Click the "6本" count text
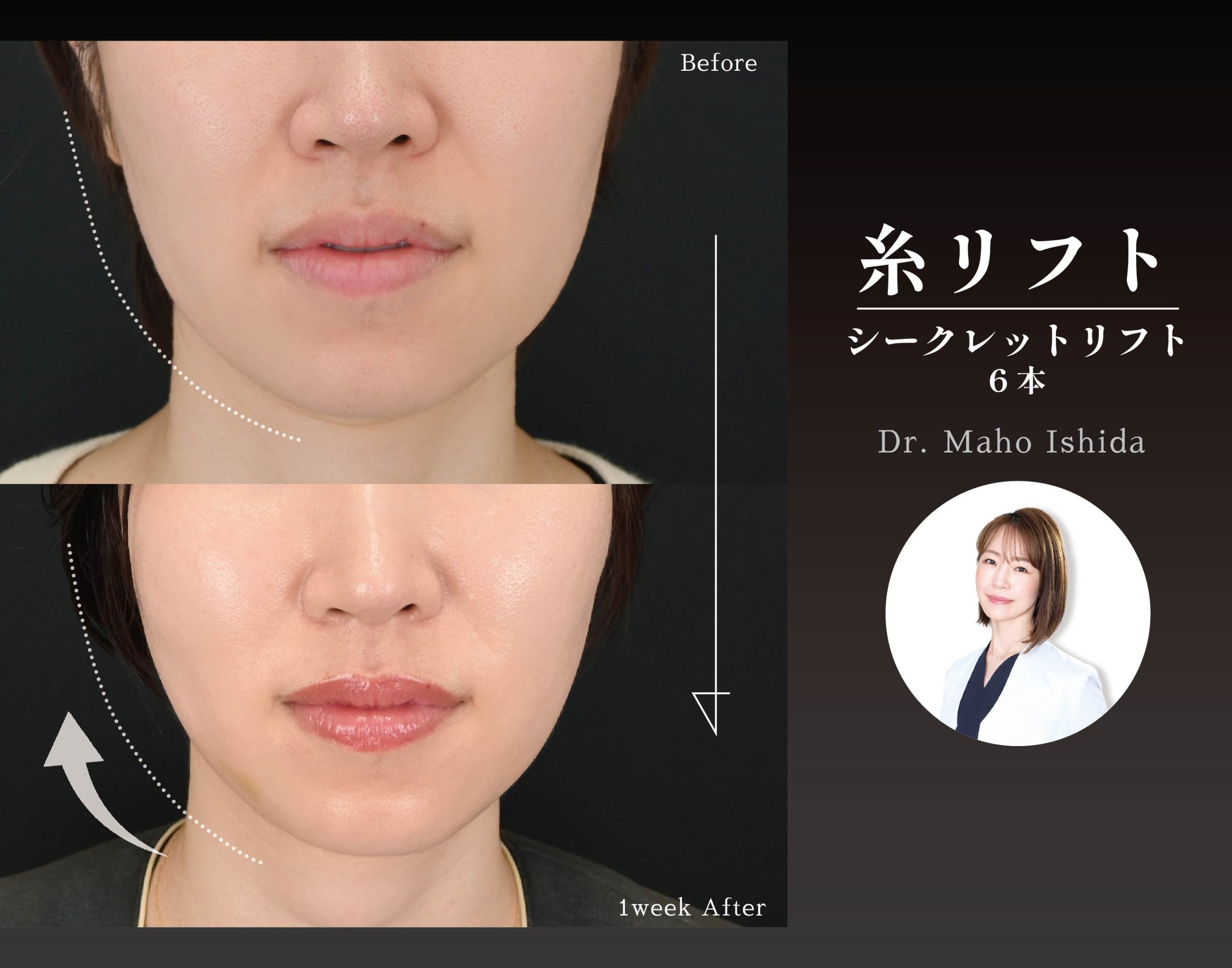Screen dimensions: 1232x968 tap(1017, 381)
